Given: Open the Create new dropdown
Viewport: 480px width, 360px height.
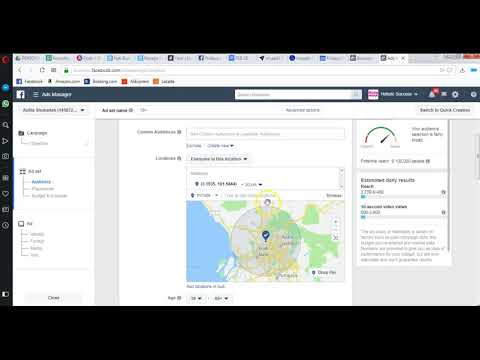Looking at the screenshot, I should [x=221, y=146].
